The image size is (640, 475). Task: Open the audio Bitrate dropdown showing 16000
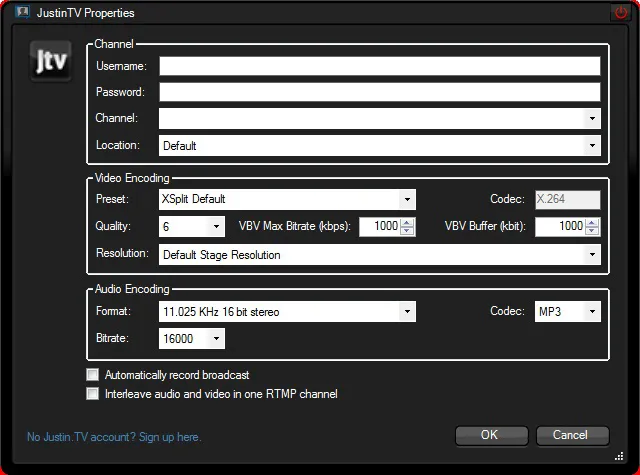click(x=191, y=338)
